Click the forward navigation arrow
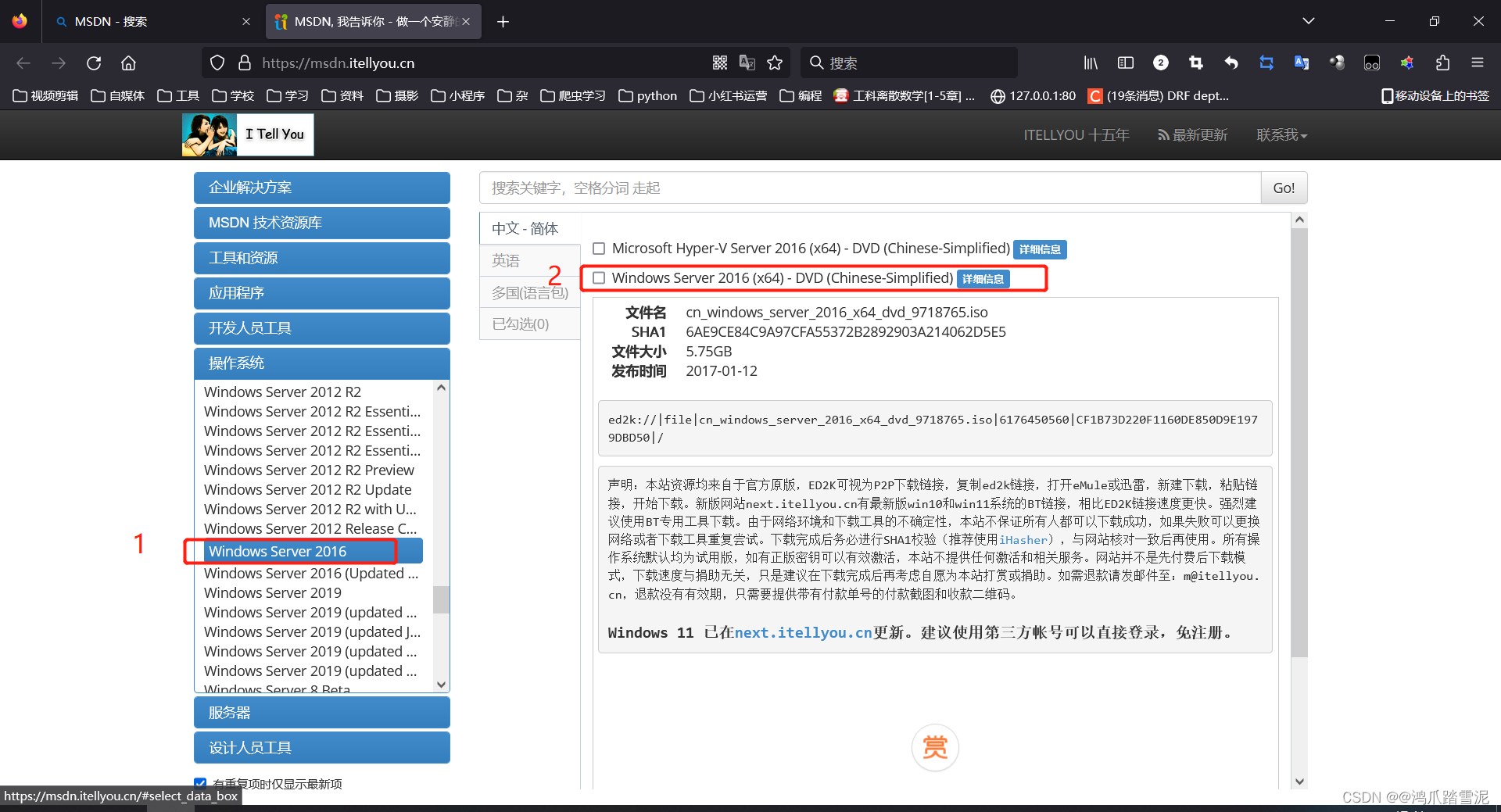This screenshot has height=812, width=1501. [x=59, y=63]
